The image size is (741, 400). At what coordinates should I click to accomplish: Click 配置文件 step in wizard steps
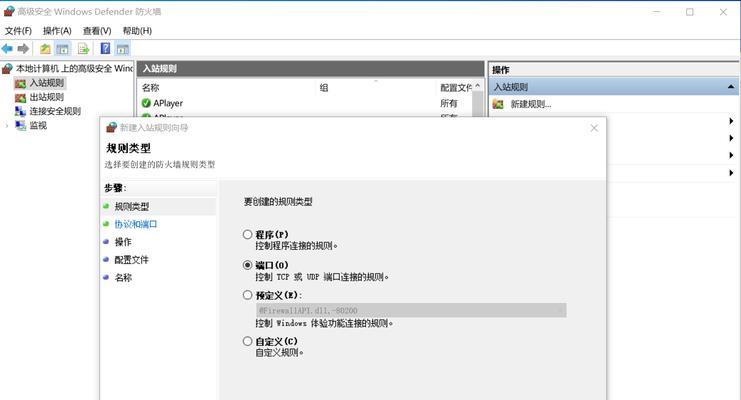pos(131,260)
